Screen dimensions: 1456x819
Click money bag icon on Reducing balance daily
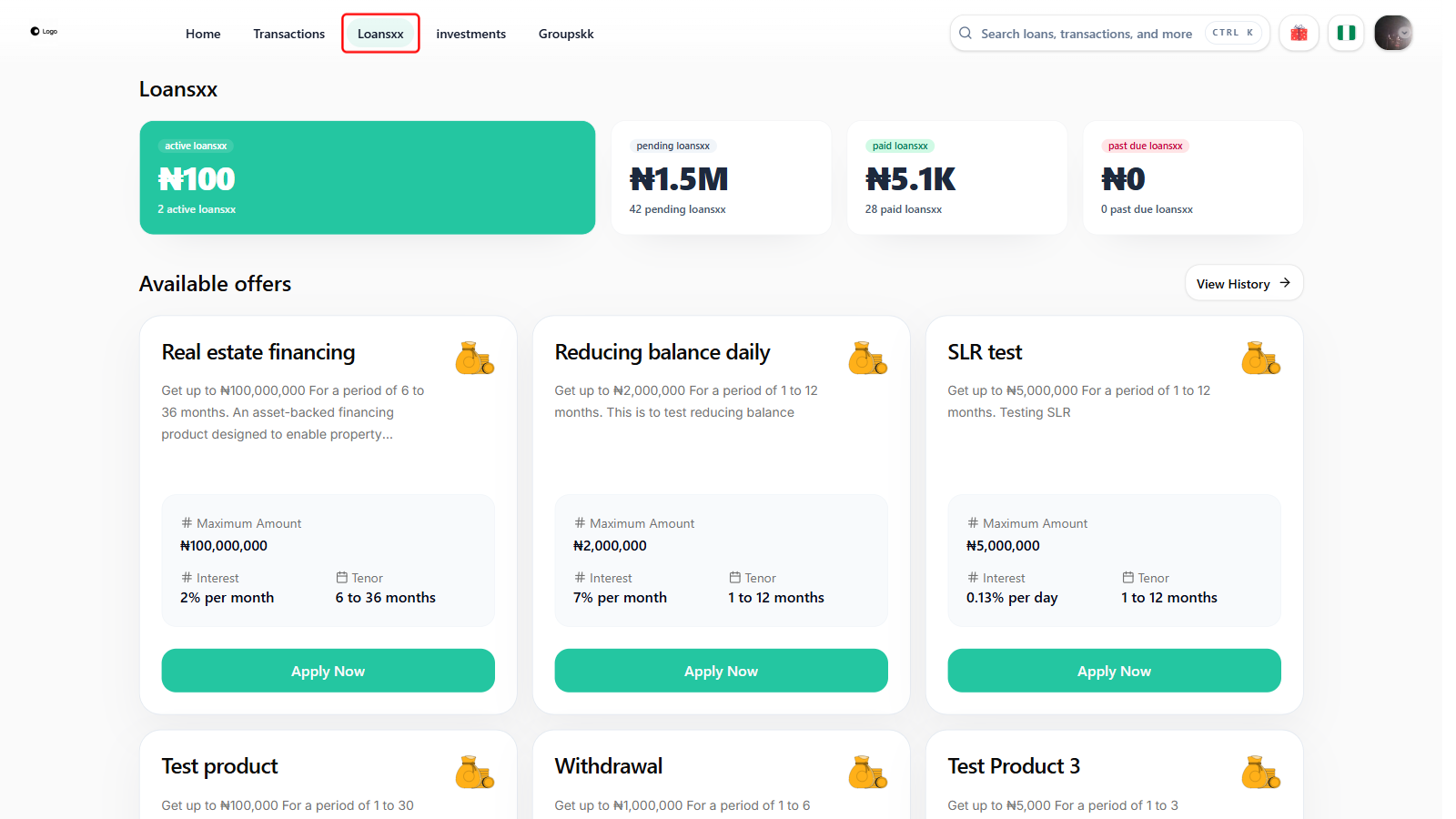867,358
